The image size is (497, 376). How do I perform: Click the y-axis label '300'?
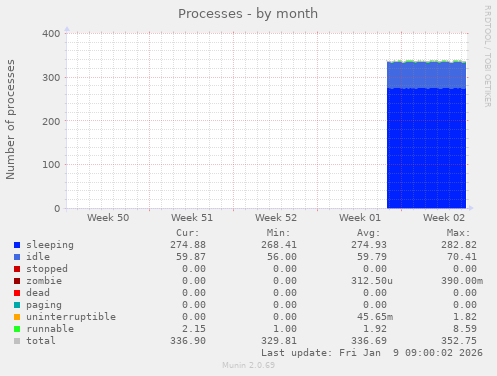[51, 78]
